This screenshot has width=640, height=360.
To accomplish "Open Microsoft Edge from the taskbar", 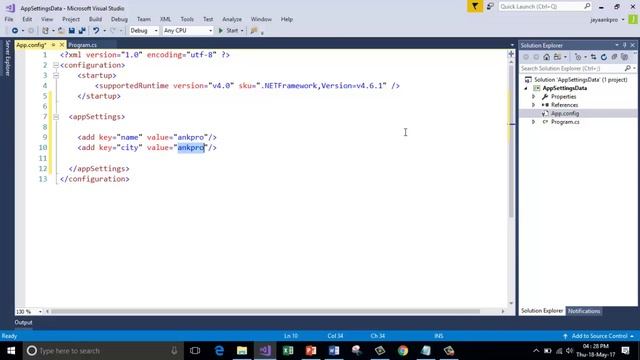I will 219,351.
